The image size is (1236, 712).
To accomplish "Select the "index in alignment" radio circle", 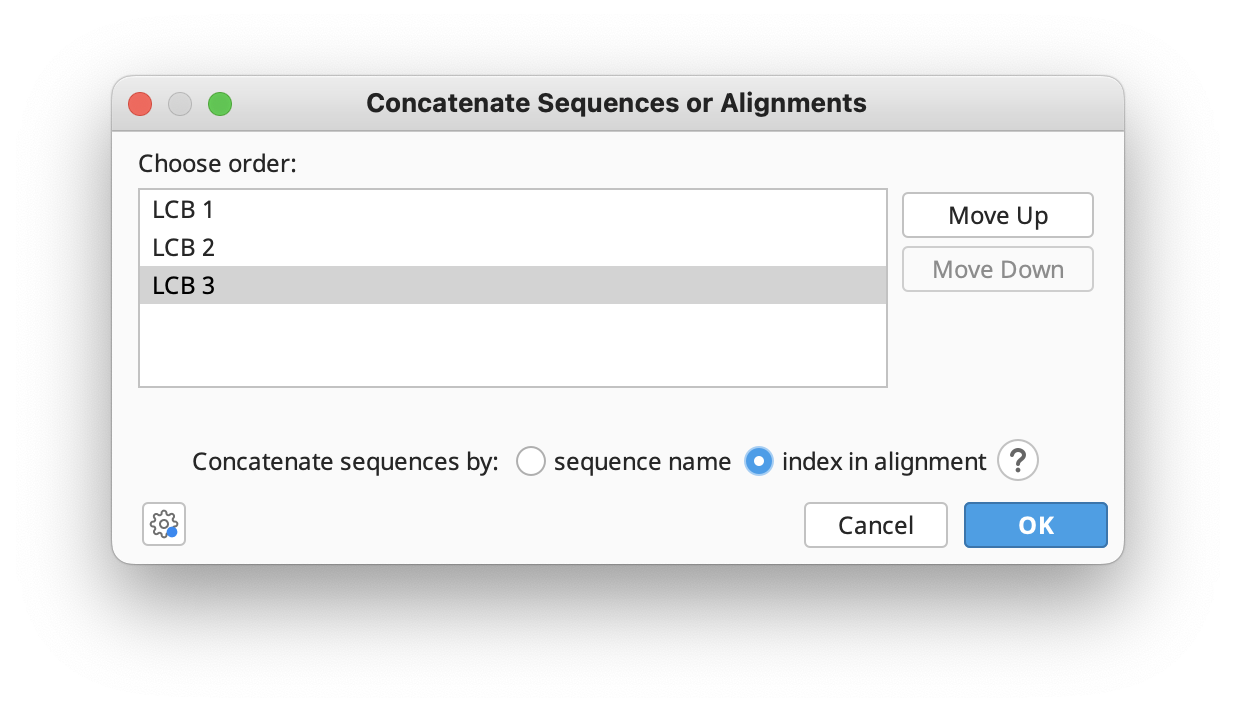I will pos(759,461).
